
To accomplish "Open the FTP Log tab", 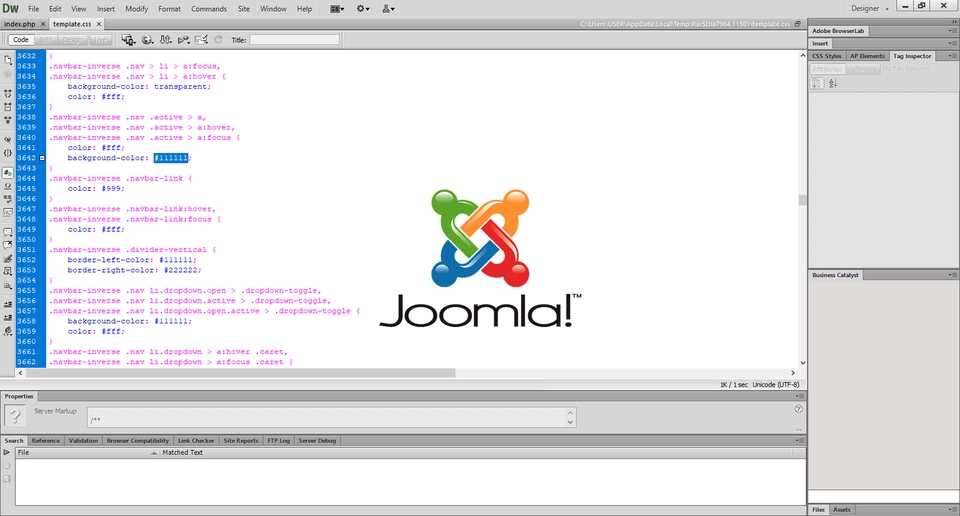I will click(x=279, y=441).
